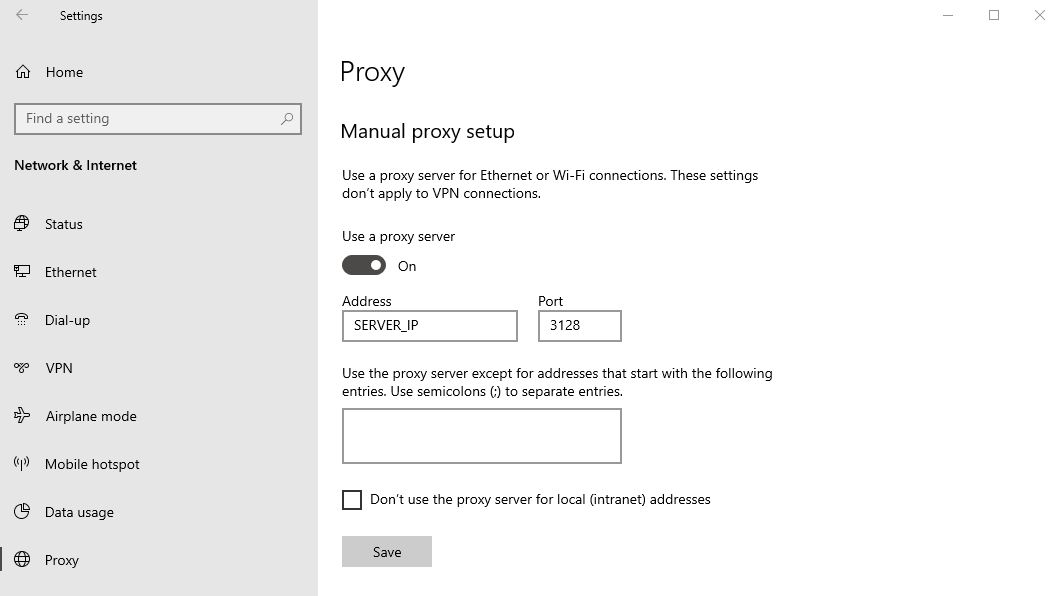Click the Address field showing SERVER_IP
Image resolution: width=1056 pixels, height=596 pixels.
coord(430,326)
